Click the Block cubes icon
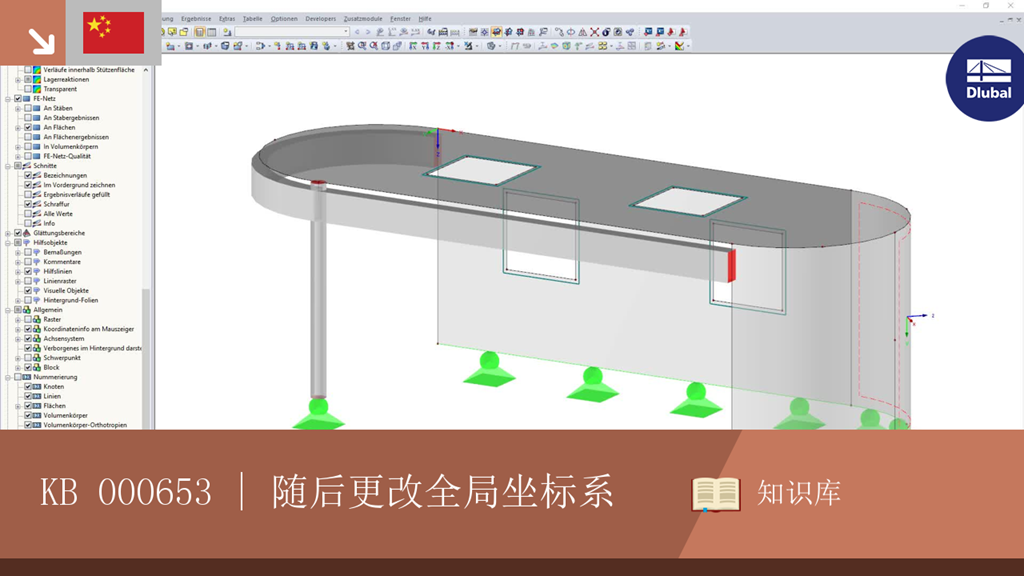The image size is (1024, 576). pos(37,367)
